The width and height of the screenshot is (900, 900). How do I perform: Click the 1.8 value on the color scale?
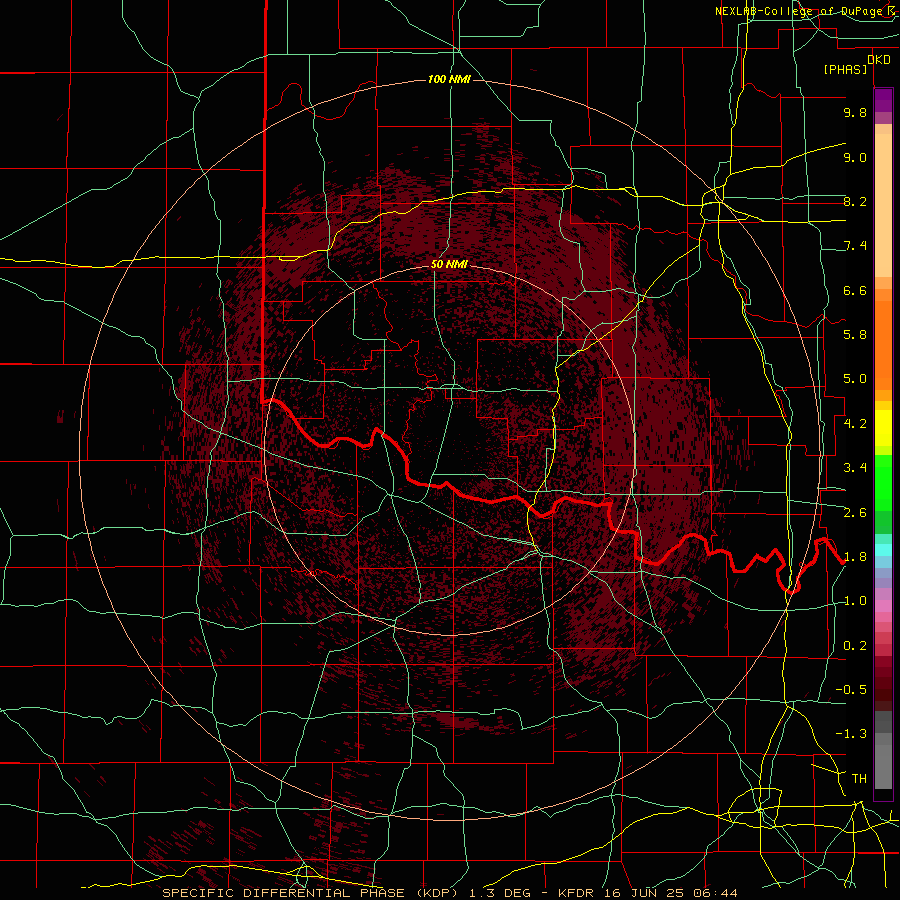tap(855, 557)
